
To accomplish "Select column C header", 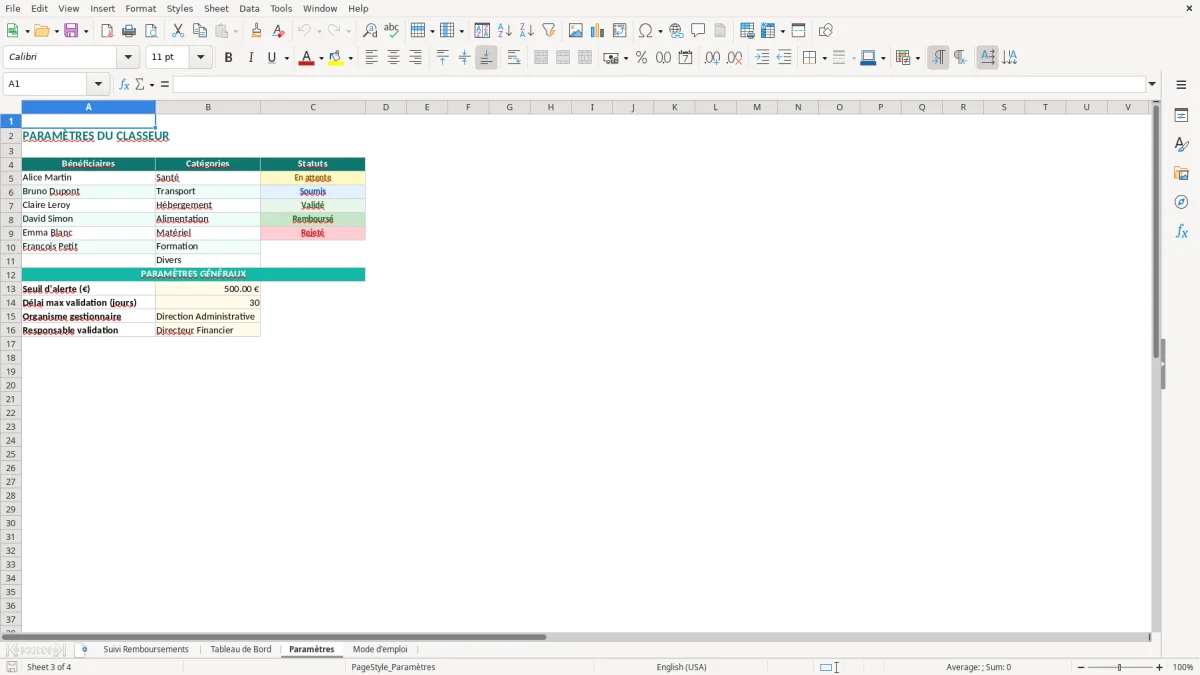I will click(312, 107).
